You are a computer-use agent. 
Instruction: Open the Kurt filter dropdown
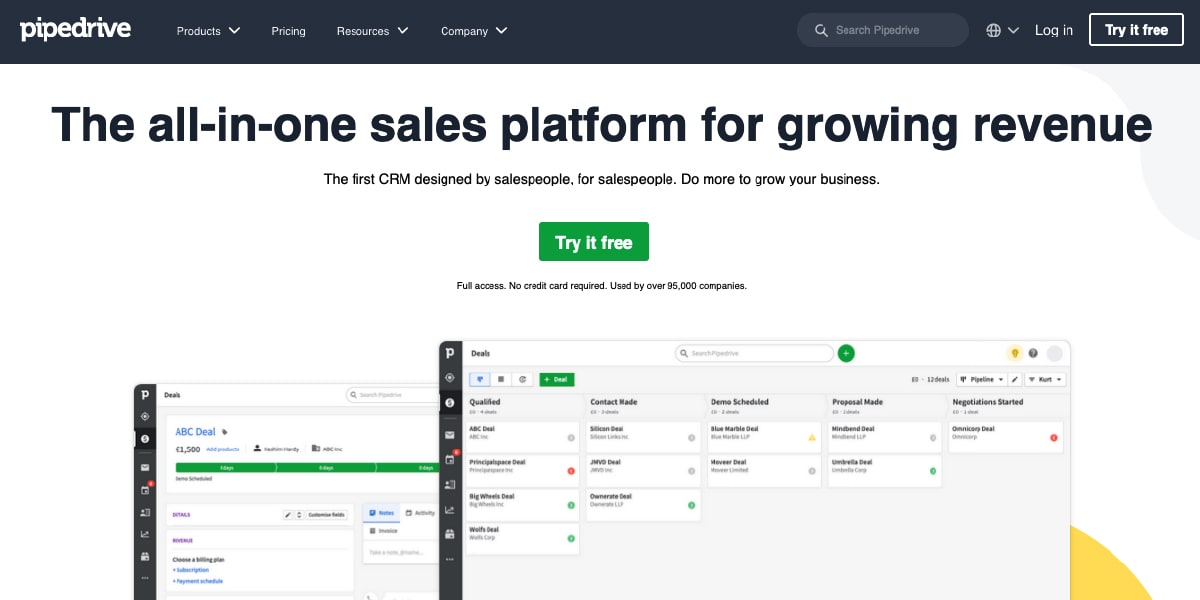coord(1046,379)
